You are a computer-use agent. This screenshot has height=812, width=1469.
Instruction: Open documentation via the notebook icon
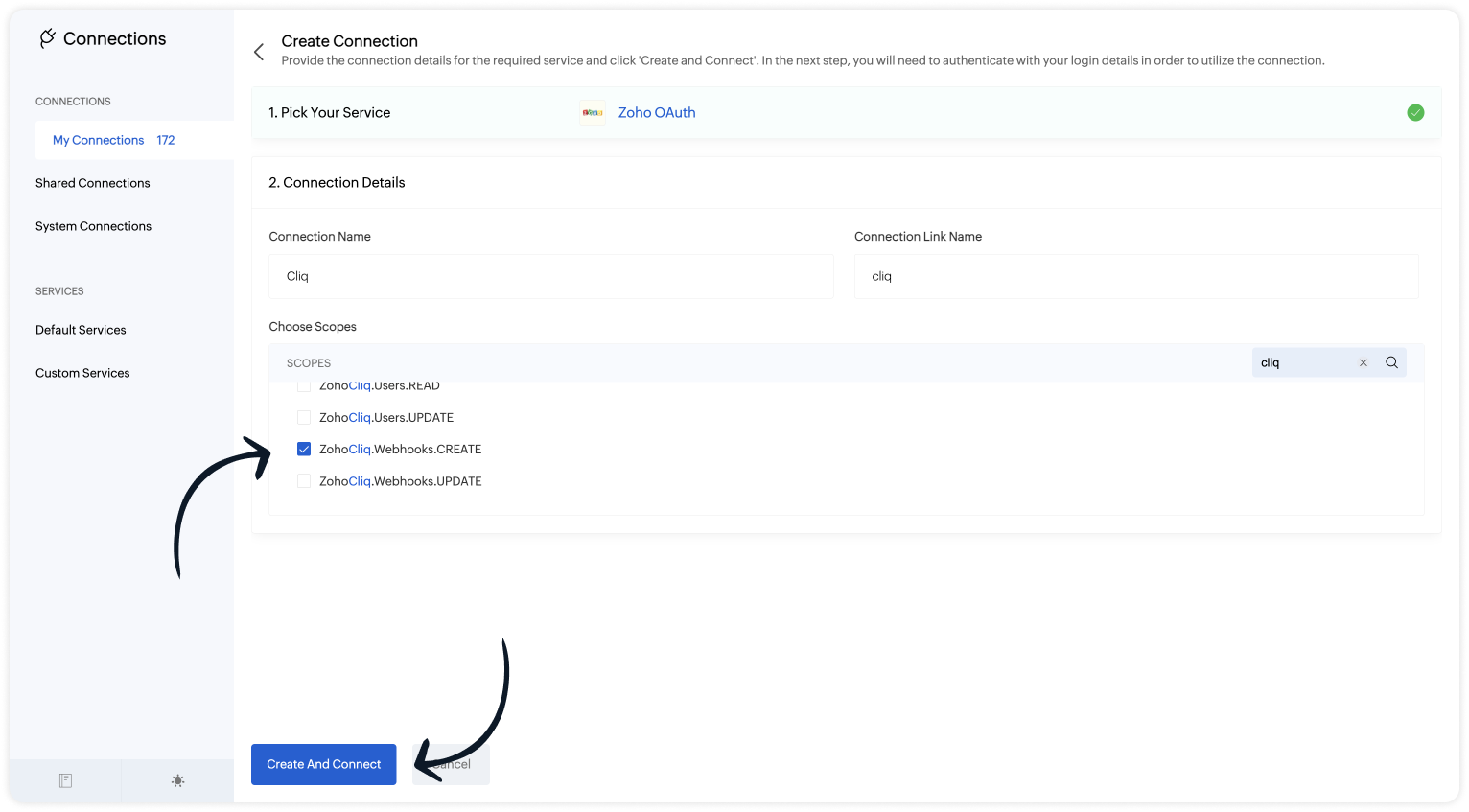[64, 779]
